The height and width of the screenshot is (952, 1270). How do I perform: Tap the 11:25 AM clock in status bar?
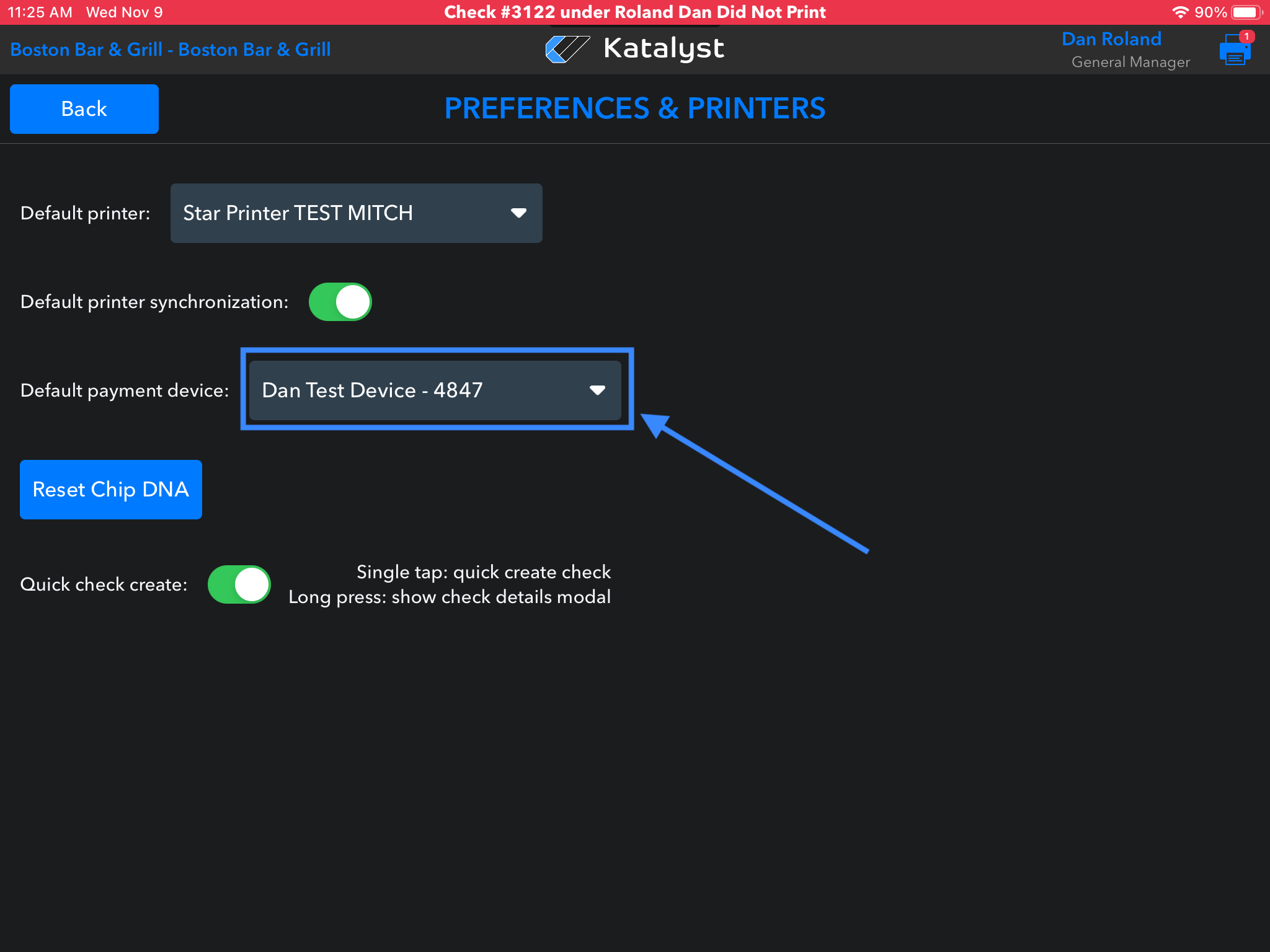tap(40, 12)
